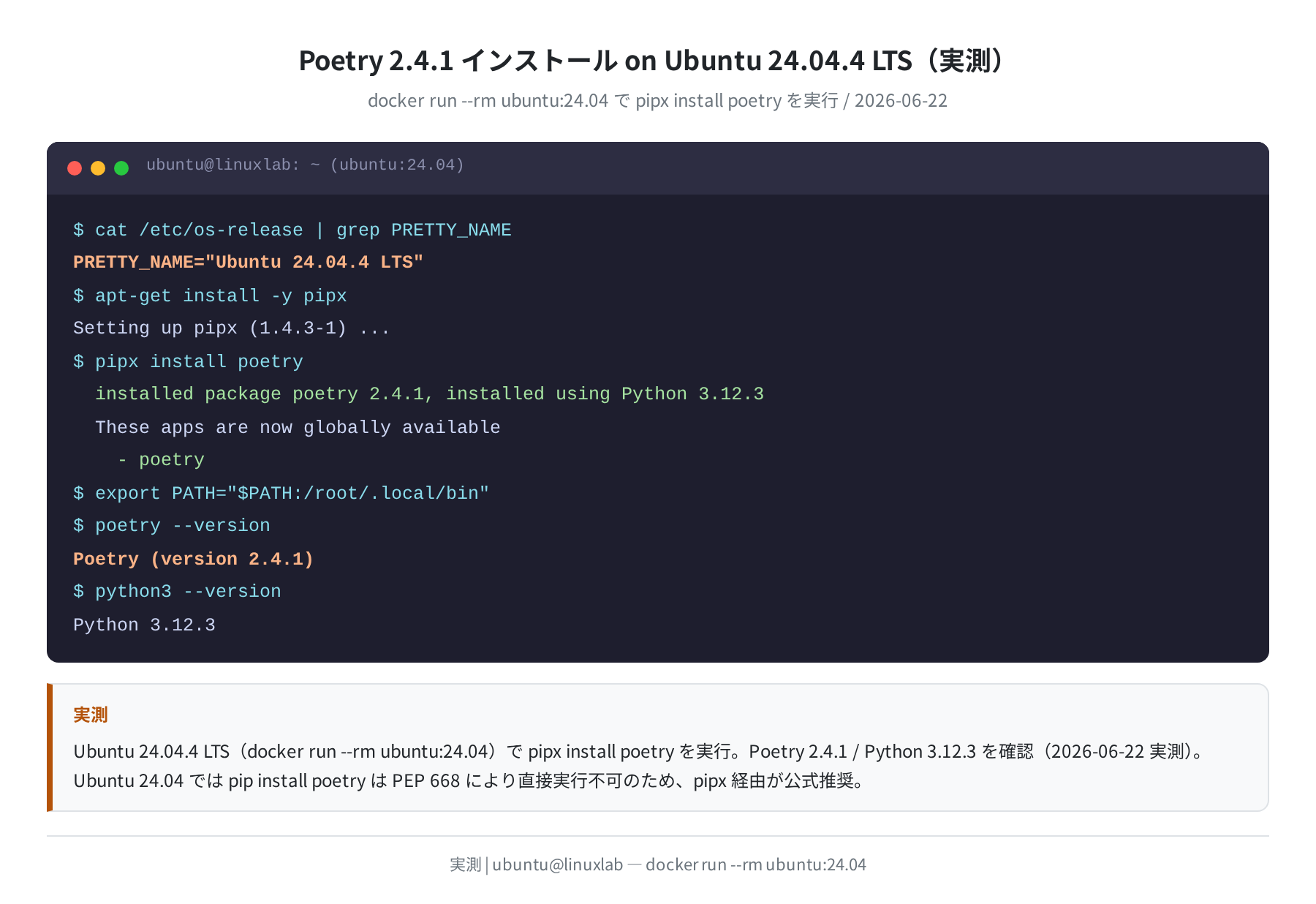The image size is (1316, 904).
Task: Select the command "python3 --version"
Action: 188,592
